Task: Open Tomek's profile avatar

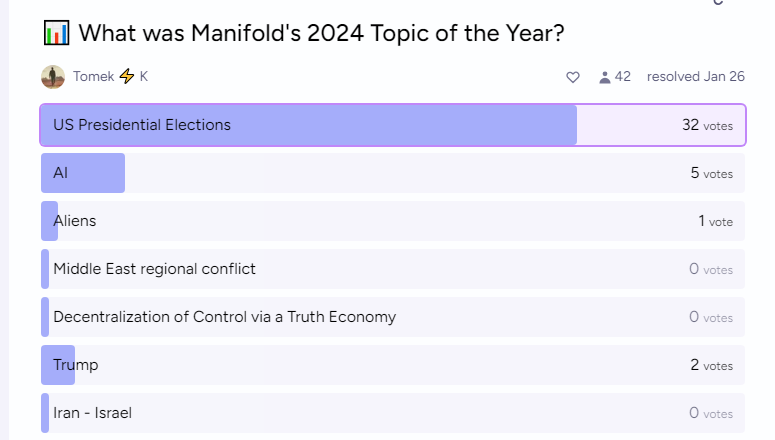Action: click(x=53, y=77)
